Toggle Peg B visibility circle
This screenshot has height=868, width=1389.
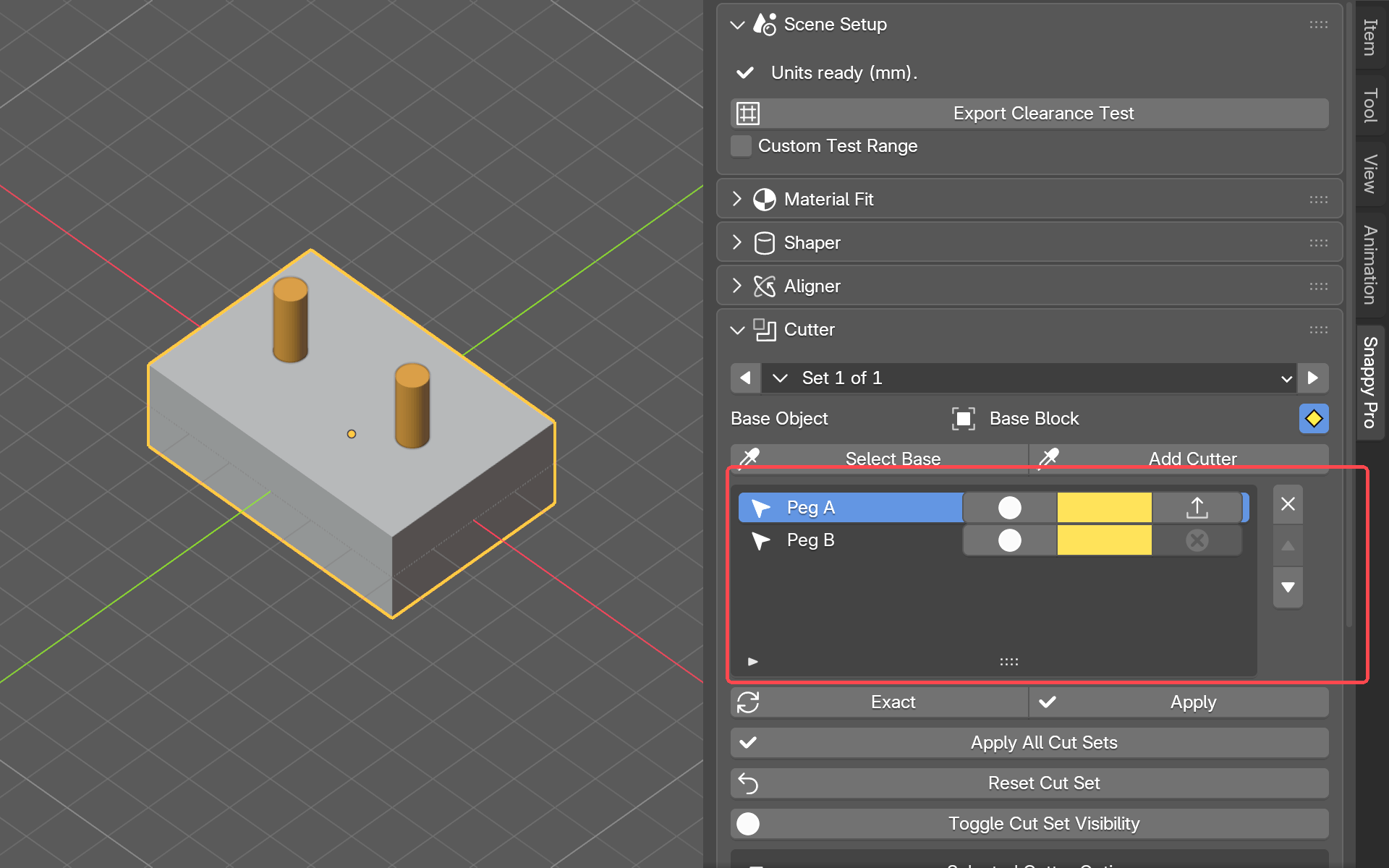click(1010, 540)
